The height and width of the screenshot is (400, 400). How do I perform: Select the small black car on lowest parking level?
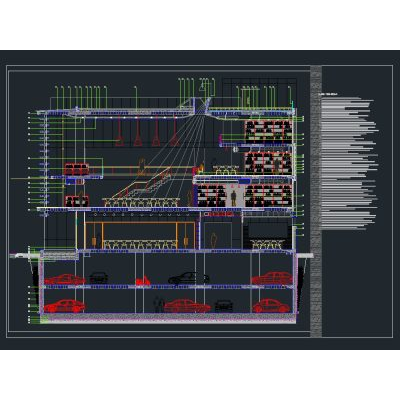click(x=224, y=306)
